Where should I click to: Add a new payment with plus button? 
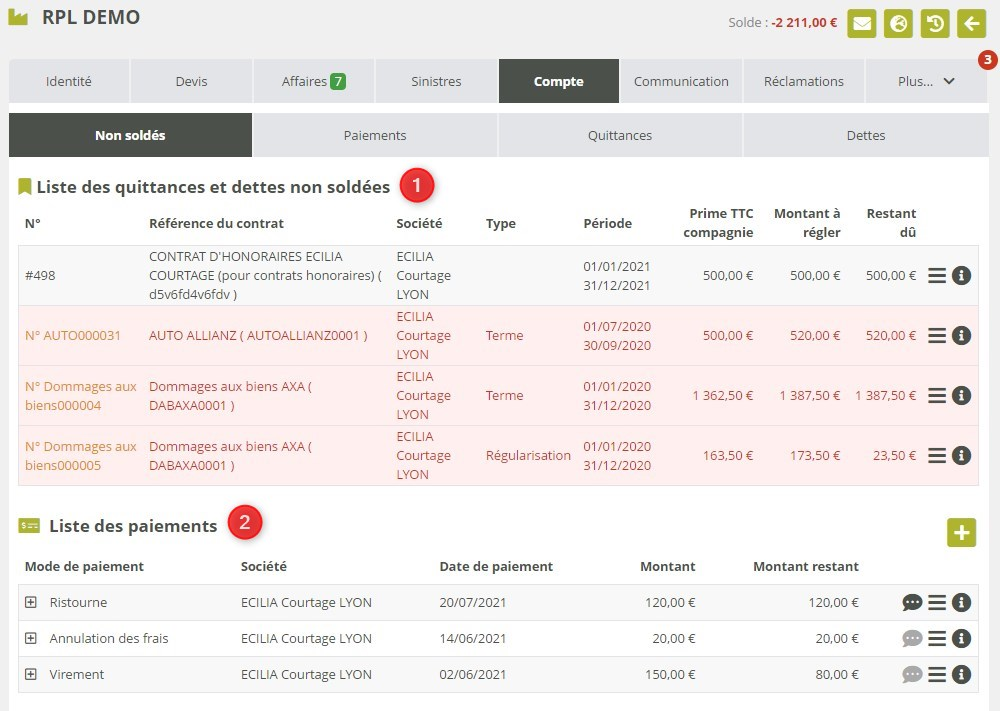[962, 532]
